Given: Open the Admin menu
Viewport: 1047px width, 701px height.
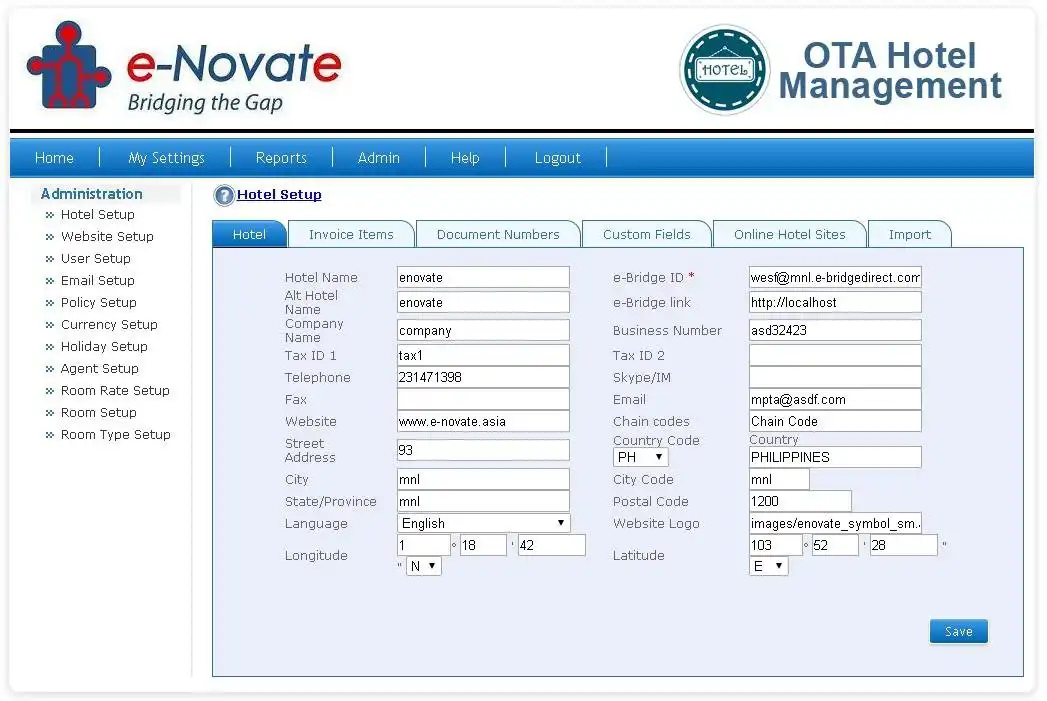Looking at the screenshot, I should point(379,158).
